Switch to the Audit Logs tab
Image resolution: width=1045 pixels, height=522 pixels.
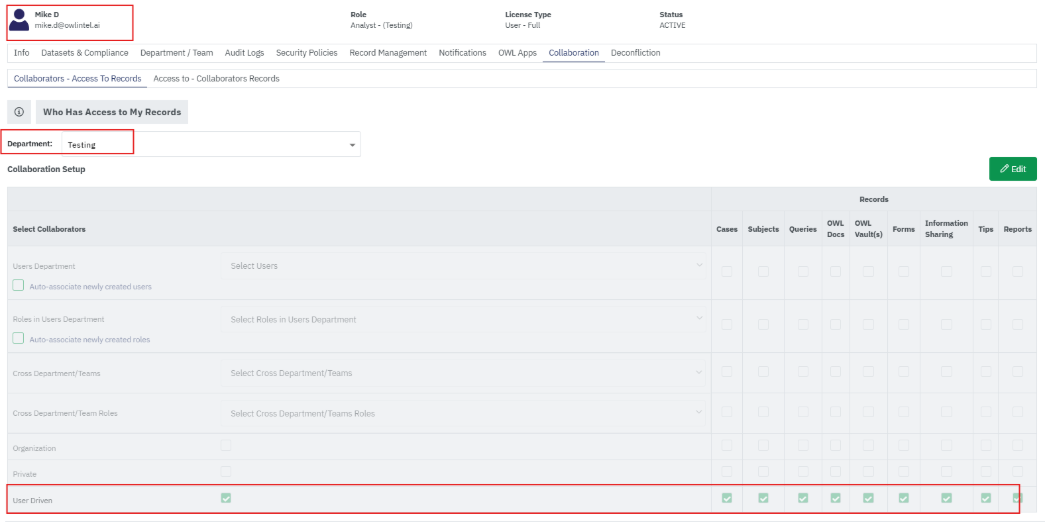[x=244, y=53]
